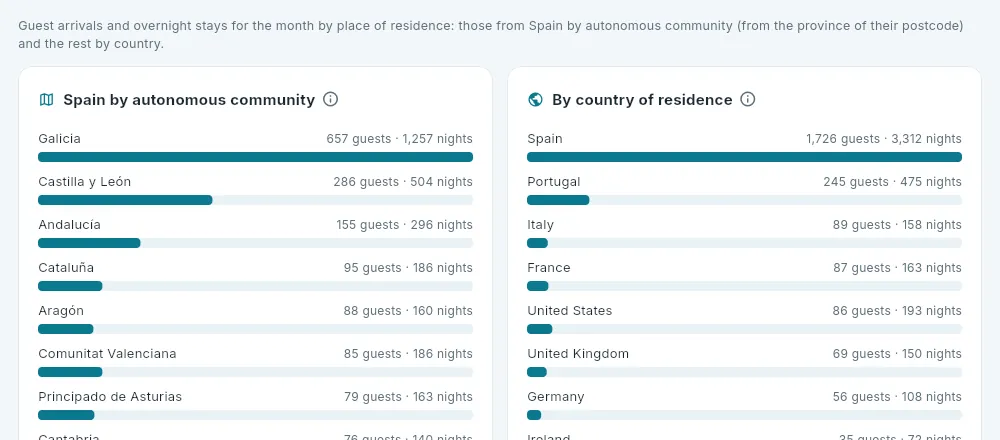Click the Principado de Asturias progress bar

coord(255,415)
